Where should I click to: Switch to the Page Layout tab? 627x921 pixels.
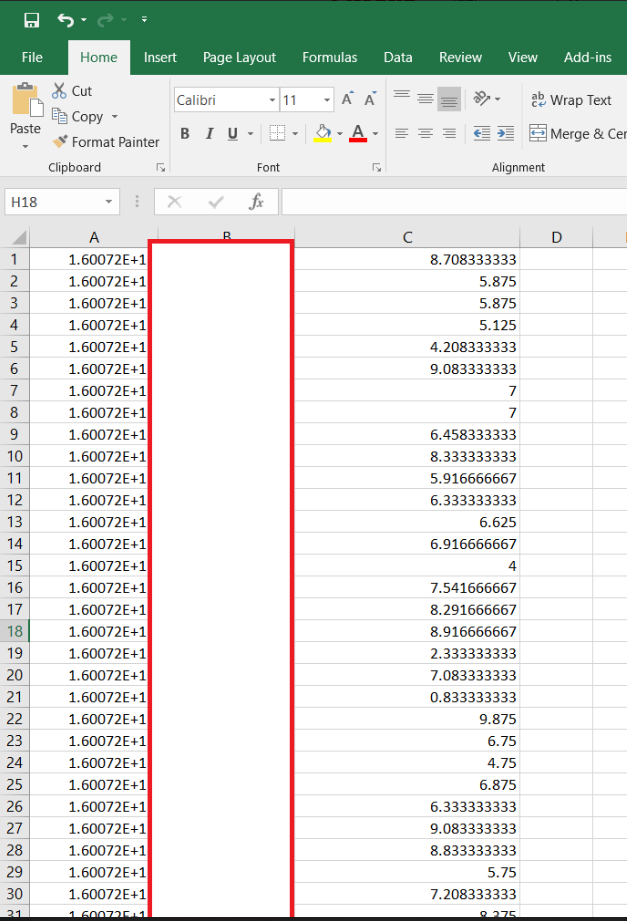(239, 57)
